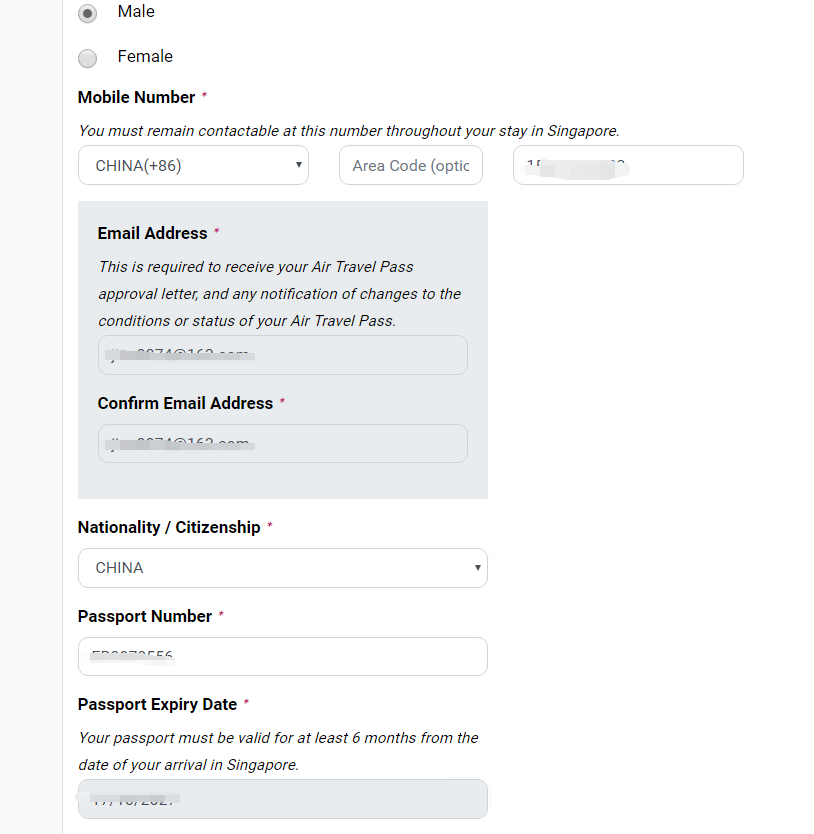Click the Passport Number input field
Screen dimensions: 814x834
[282, 657]
